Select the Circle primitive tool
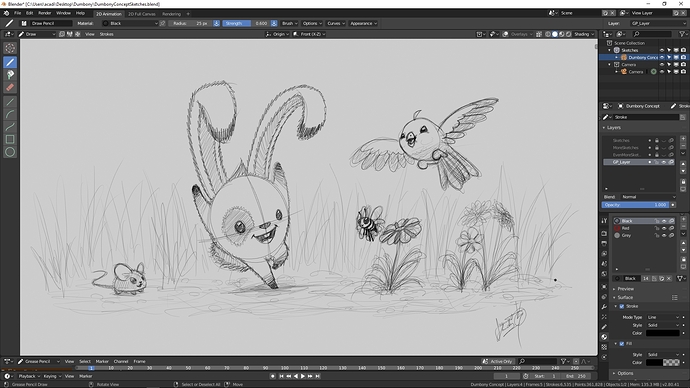690x388 pixels. 10,152
